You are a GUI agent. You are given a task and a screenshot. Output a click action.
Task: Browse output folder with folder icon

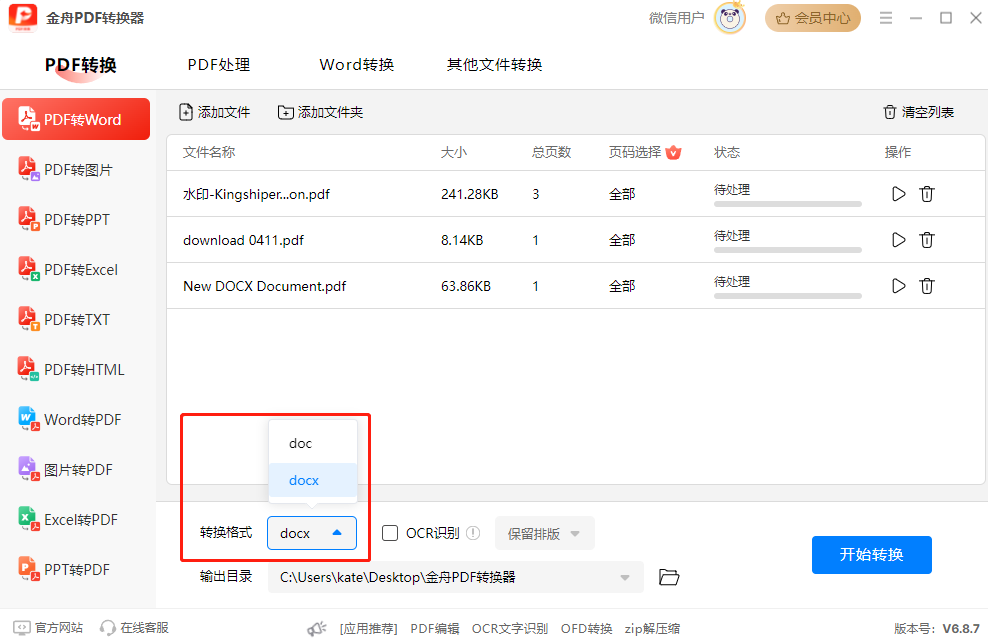(x=669, y=577)
